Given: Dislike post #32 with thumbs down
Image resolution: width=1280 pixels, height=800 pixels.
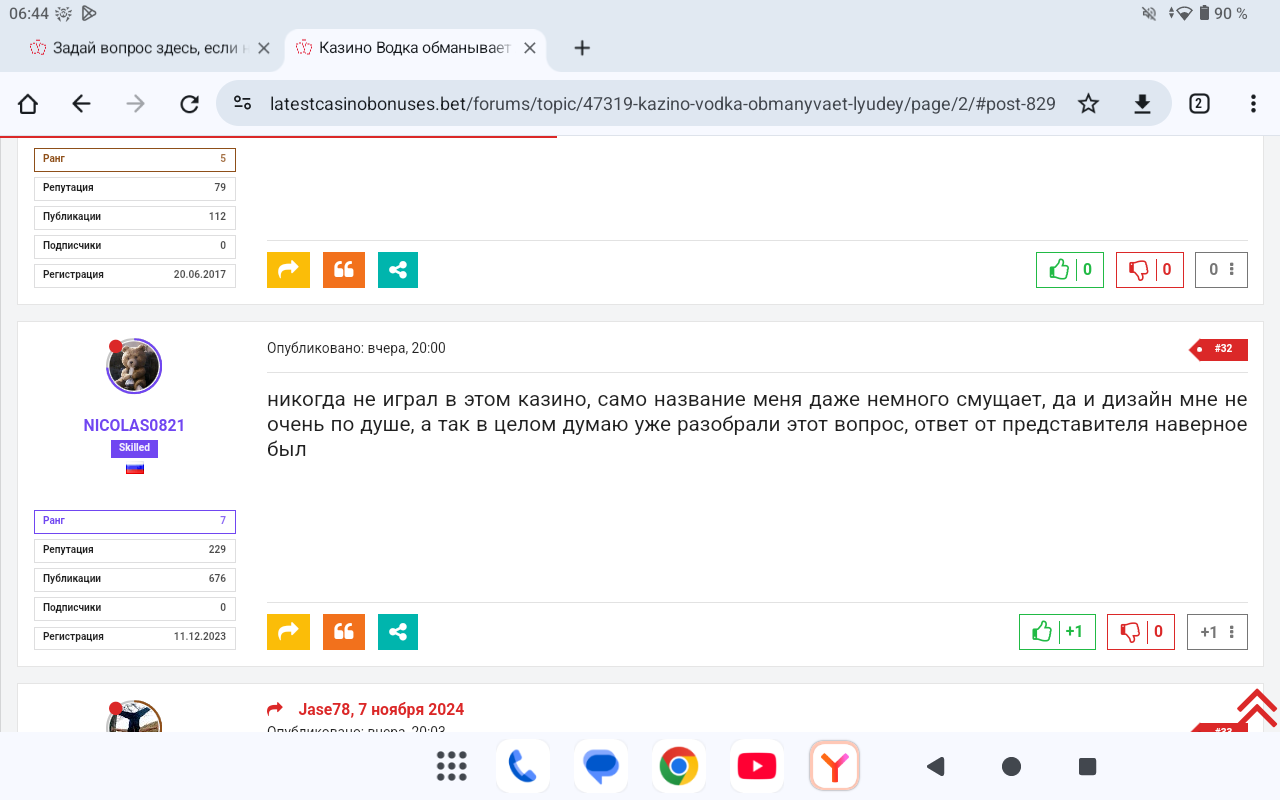Looking at the screenshot, I should pos(1131,632).
